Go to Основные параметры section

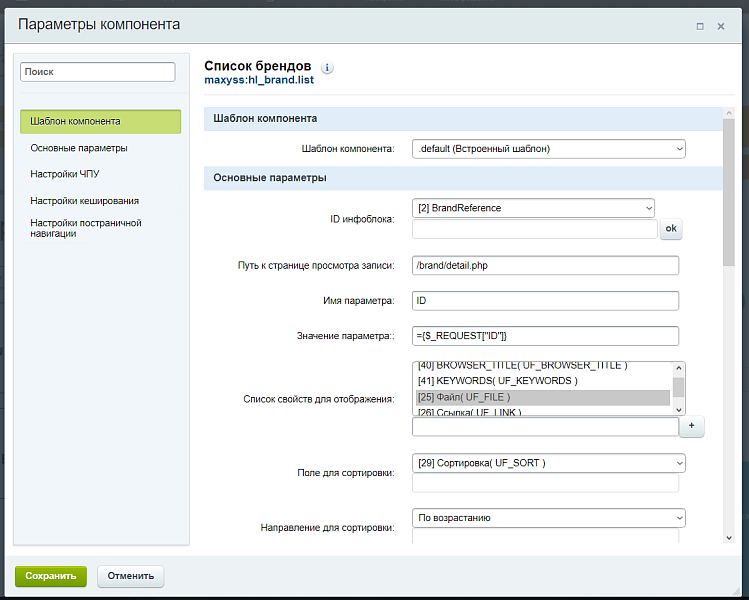tap(79, 148)
